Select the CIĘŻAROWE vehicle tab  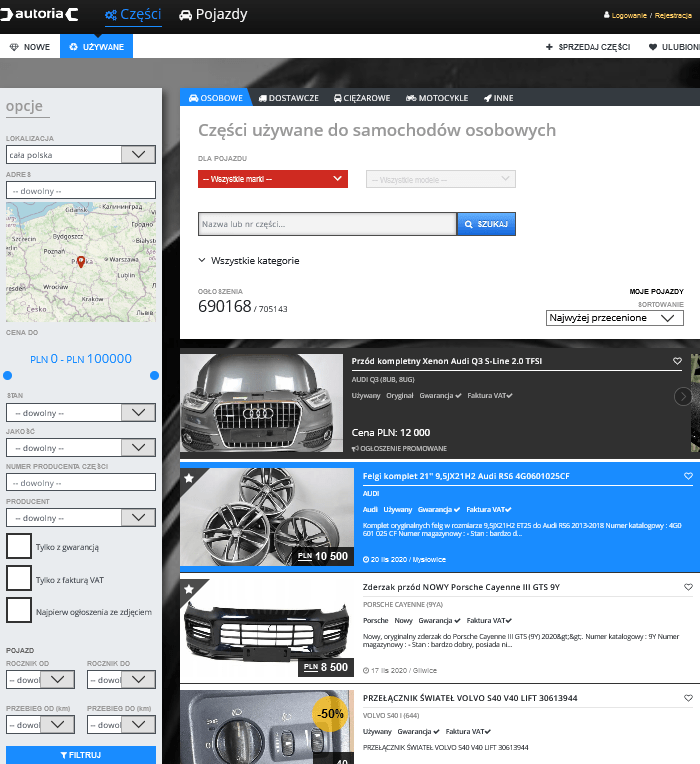[x=362, y=98]
